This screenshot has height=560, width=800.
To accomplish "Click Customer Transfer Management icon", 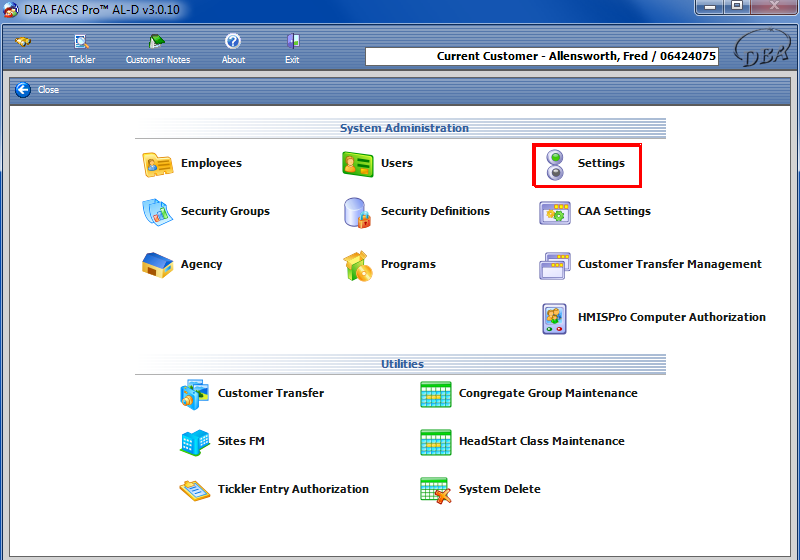I will pyautogui.click(x=555, y=265).
